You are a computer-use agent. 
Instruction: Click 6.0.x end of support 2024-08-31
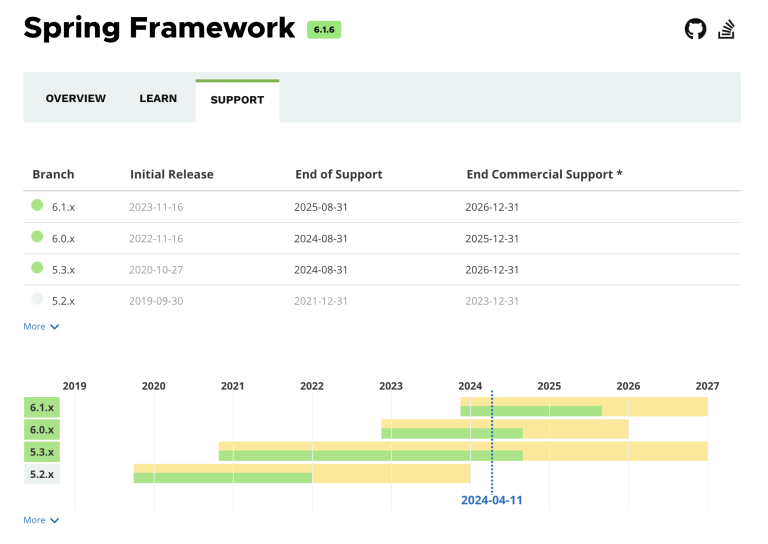(x=321, y=238)
